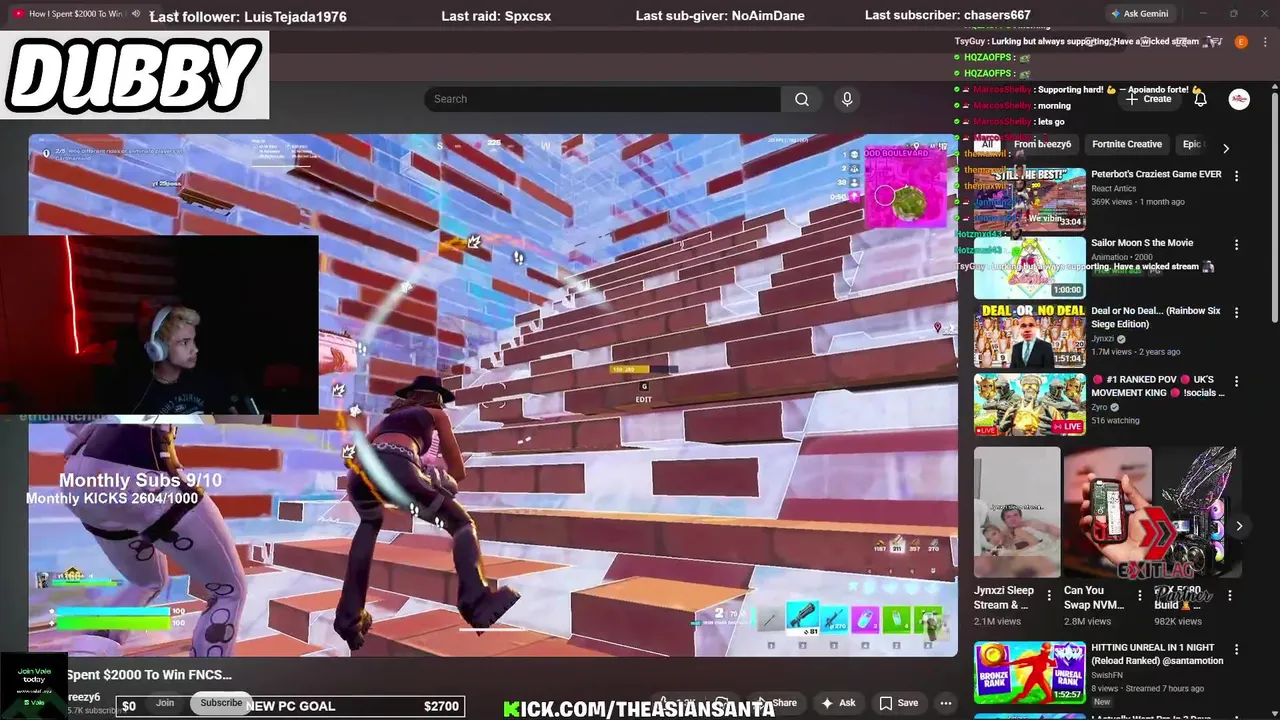Open 'Sailor Moon S the Movie' title link
The height and width of the screenshot is (720, 1280).
click(1142, 243)
